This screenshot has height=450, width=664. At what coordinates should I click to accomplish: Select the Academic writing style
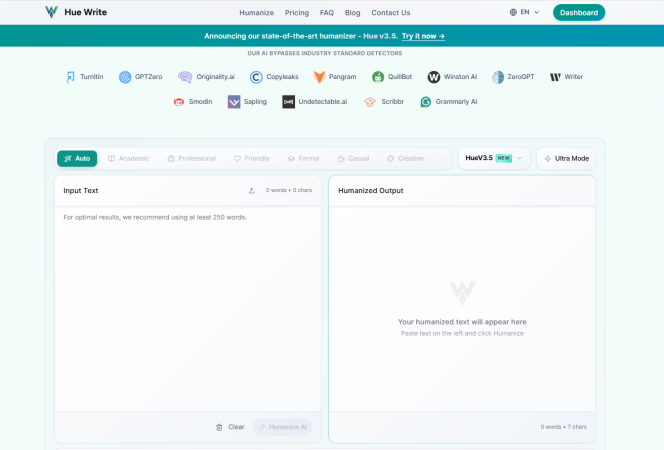pyautogui.click(x=128, y=158)
